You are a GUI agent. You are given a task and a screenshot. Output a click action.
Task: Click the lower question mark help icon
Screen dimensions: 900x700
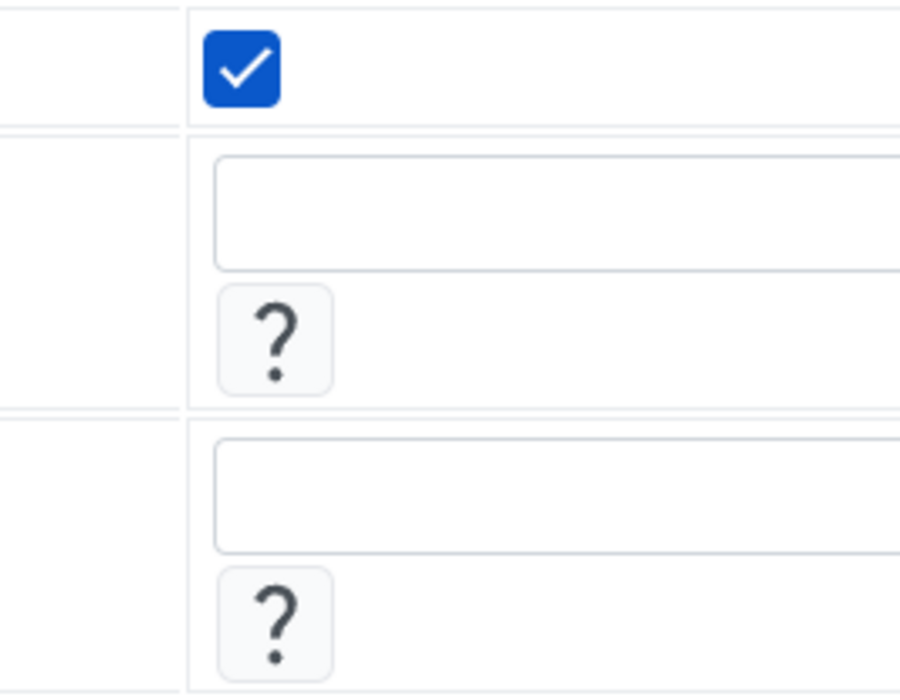[x=276, y=624]
